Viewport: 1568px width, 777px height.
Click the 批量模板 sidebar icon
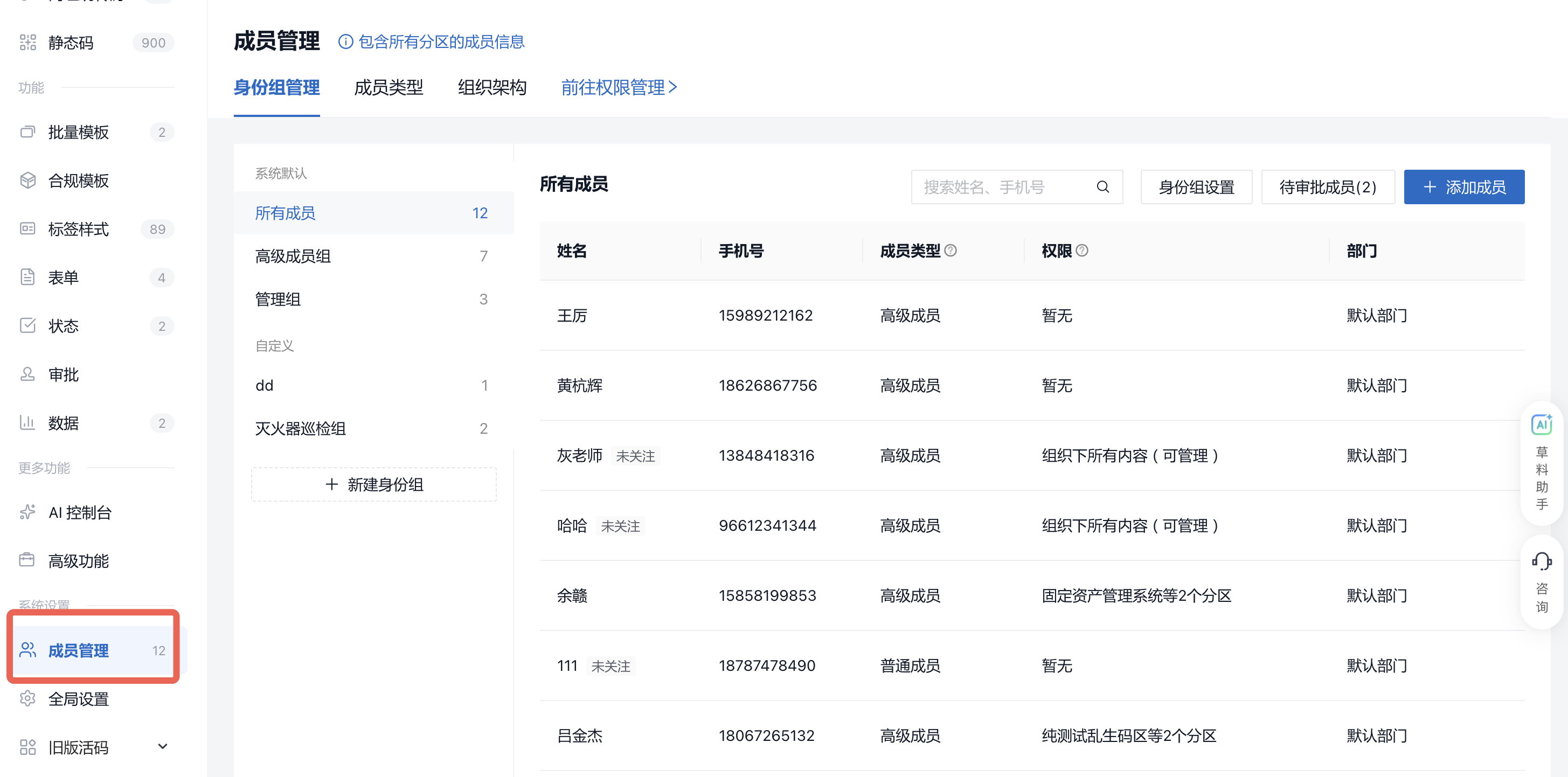27,131
